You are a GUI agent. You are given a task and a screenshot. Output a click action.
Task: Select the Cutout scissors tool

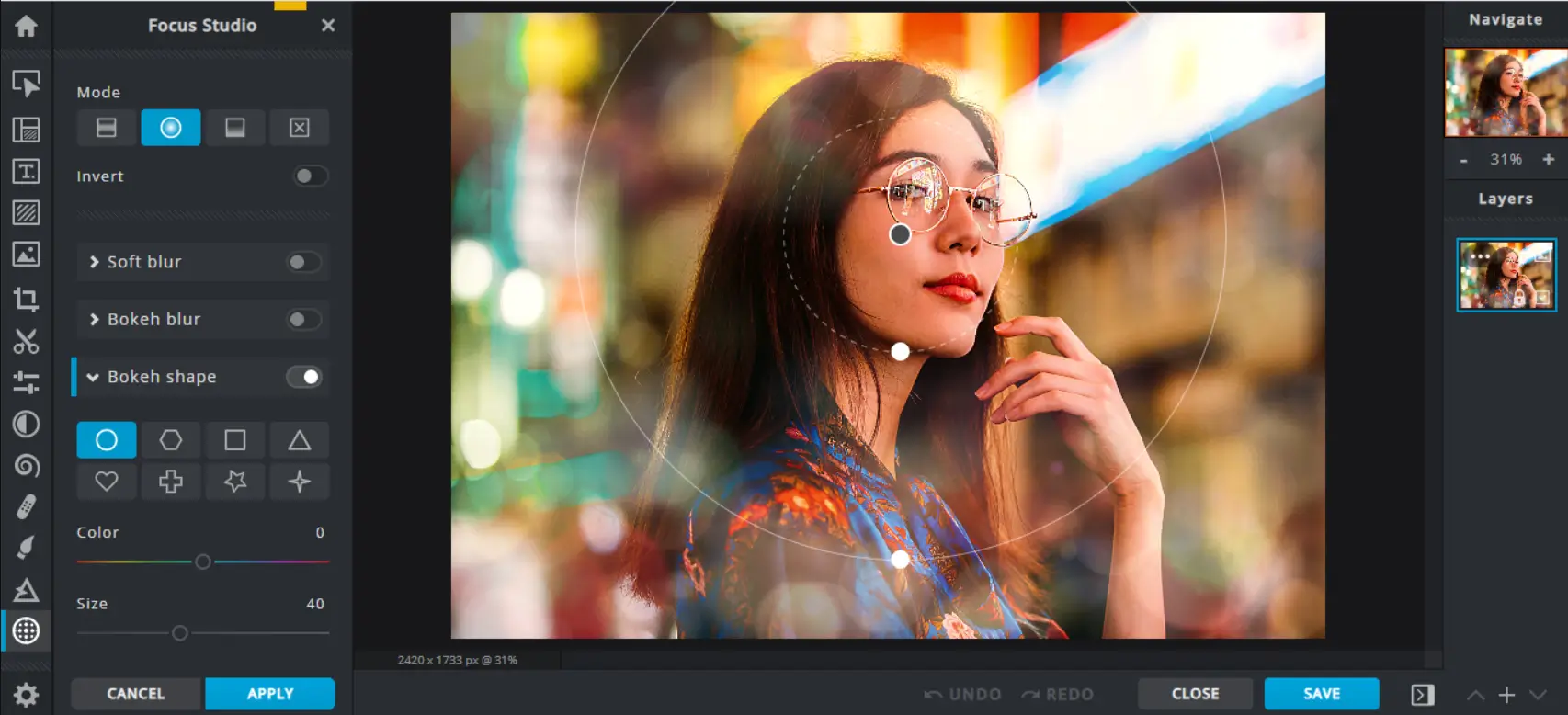(x=26, y=341)
